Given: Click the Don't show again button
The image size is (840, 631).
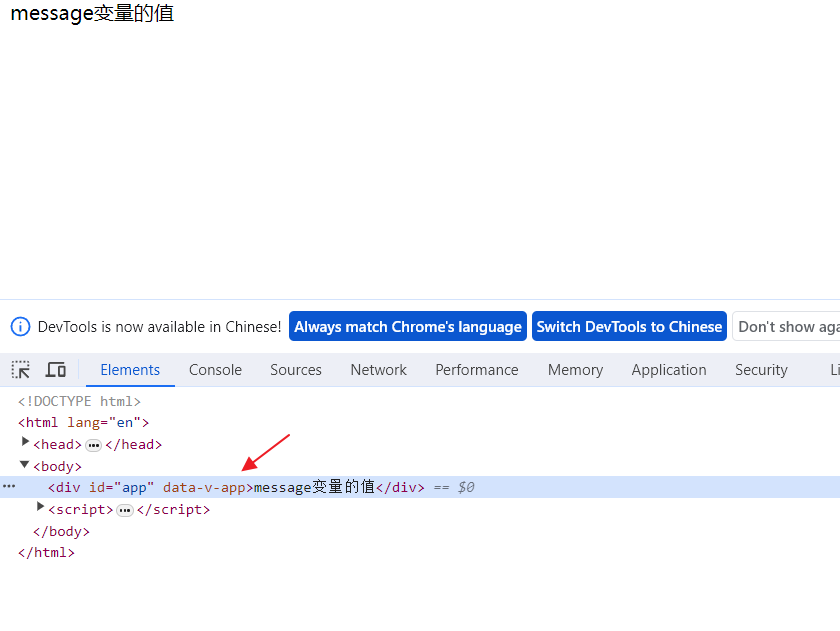Looking at the screenshot, I should click(x=786, y=326).
